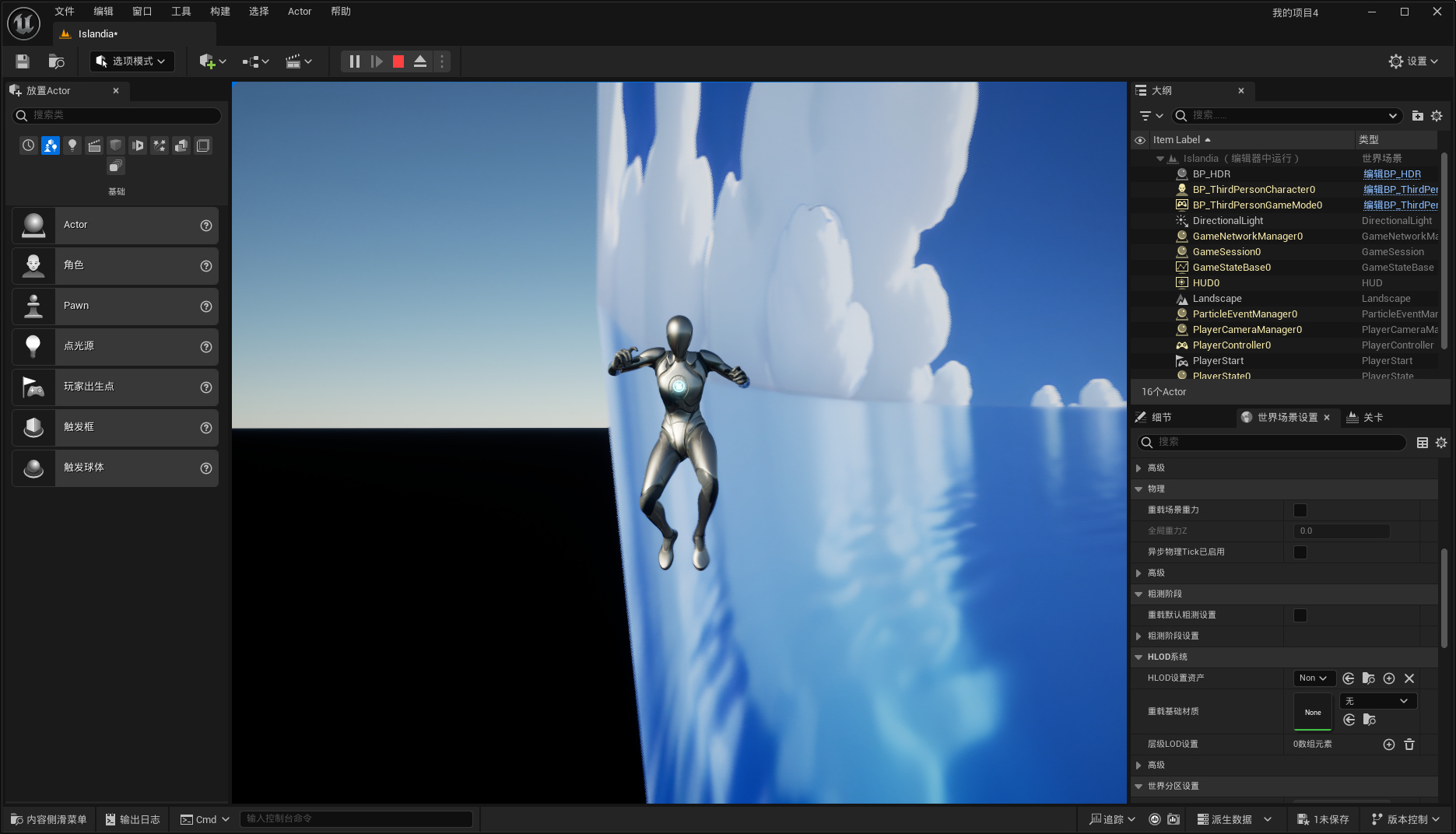
Task: Open the outliner filter dropdown
Action: pyautogui.click(x=1151, y=116)
